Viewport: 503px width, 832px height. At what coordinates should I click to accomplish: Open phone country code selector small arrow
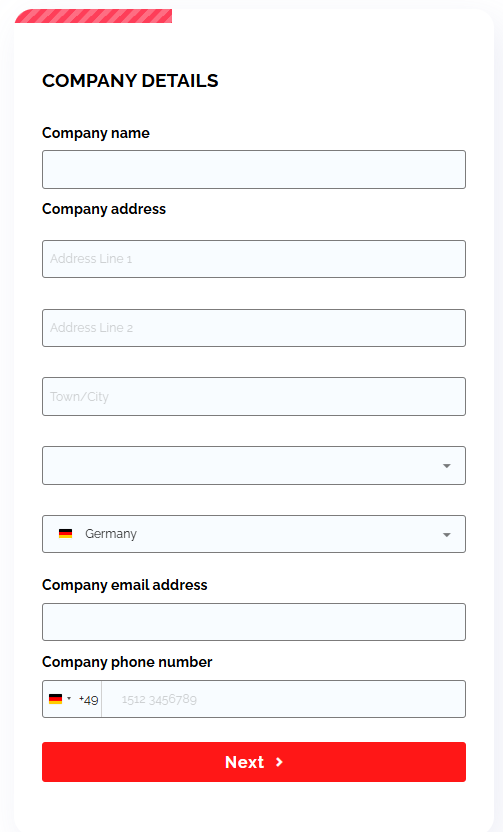(69, 699)
